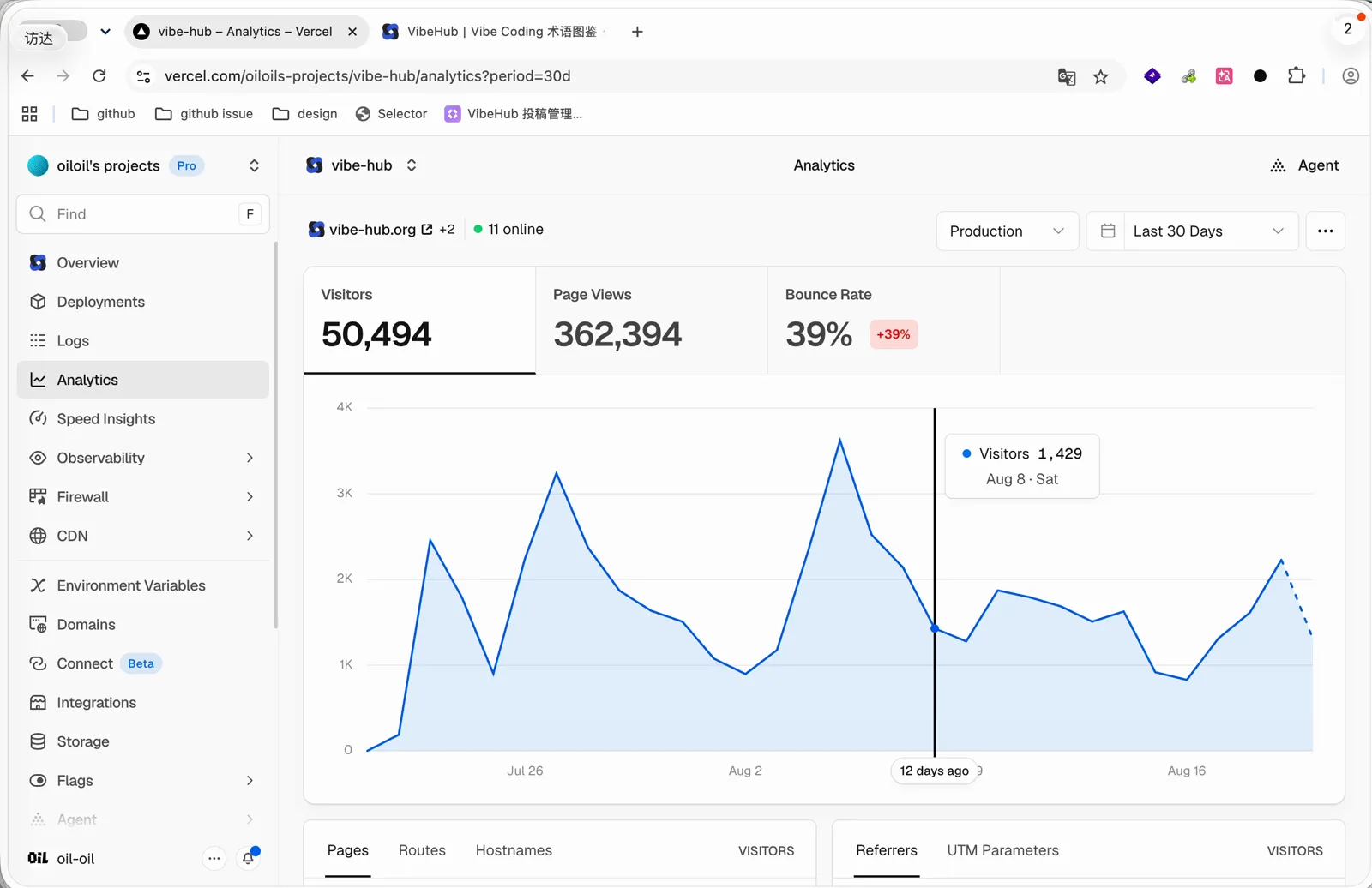Select the Visitors metric tab
The width and height of the screenshot is (1372, 888).
(419, 321)
